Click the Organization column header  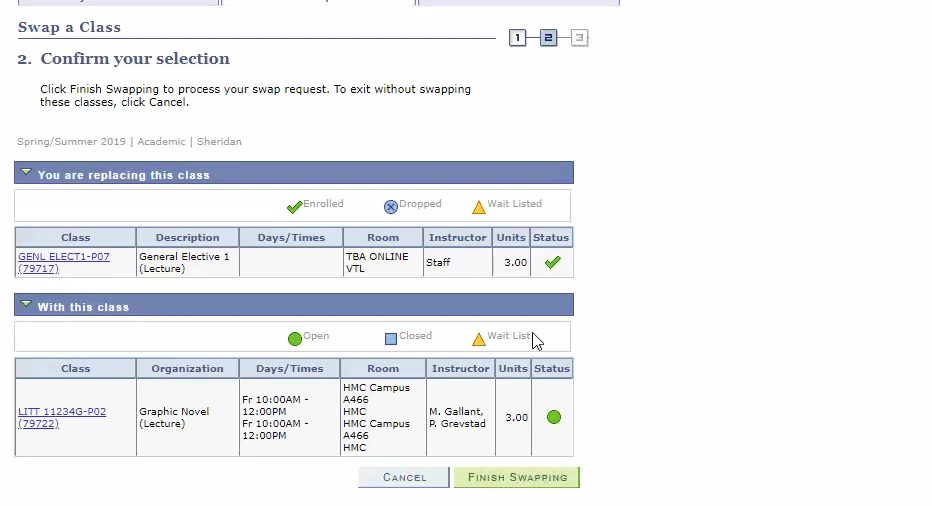coord(187,368)
